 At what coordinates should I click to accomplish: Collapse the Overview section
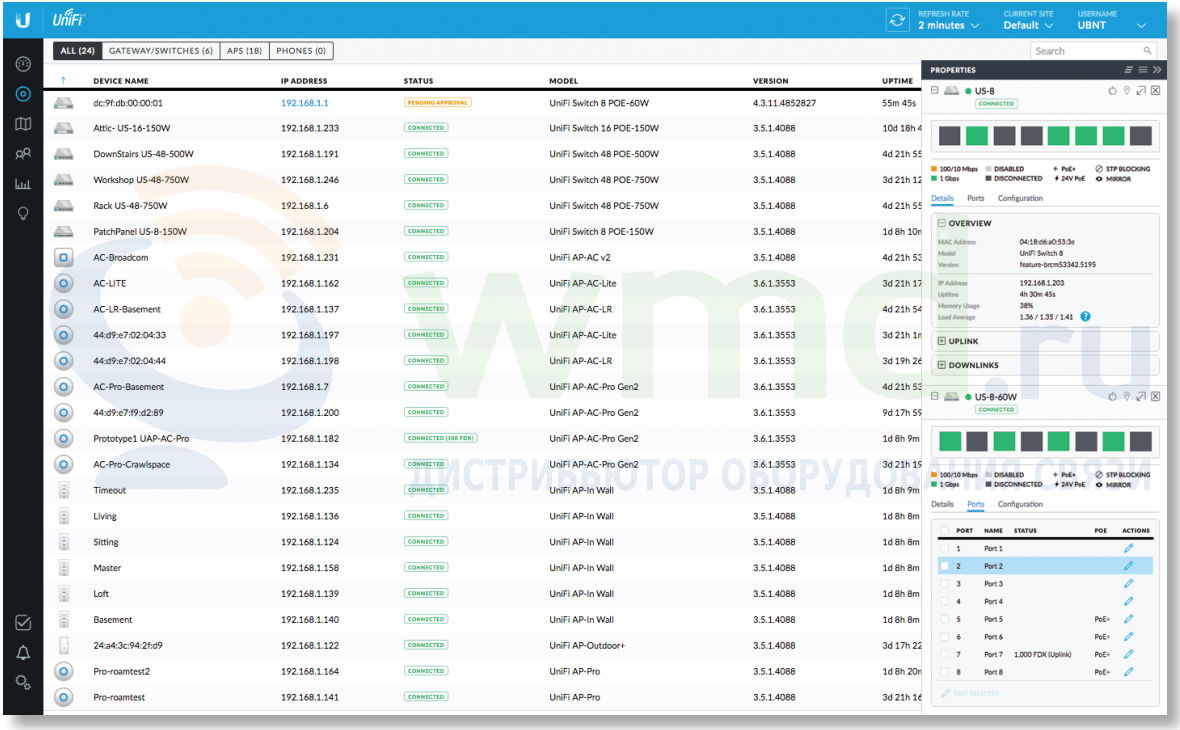[941, 224]
